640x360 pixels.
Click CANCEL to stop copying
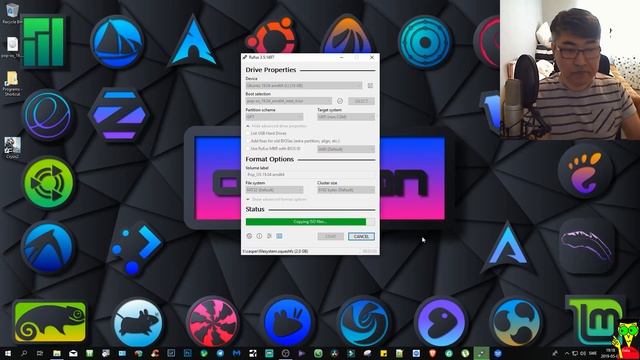tap(361, 236)
